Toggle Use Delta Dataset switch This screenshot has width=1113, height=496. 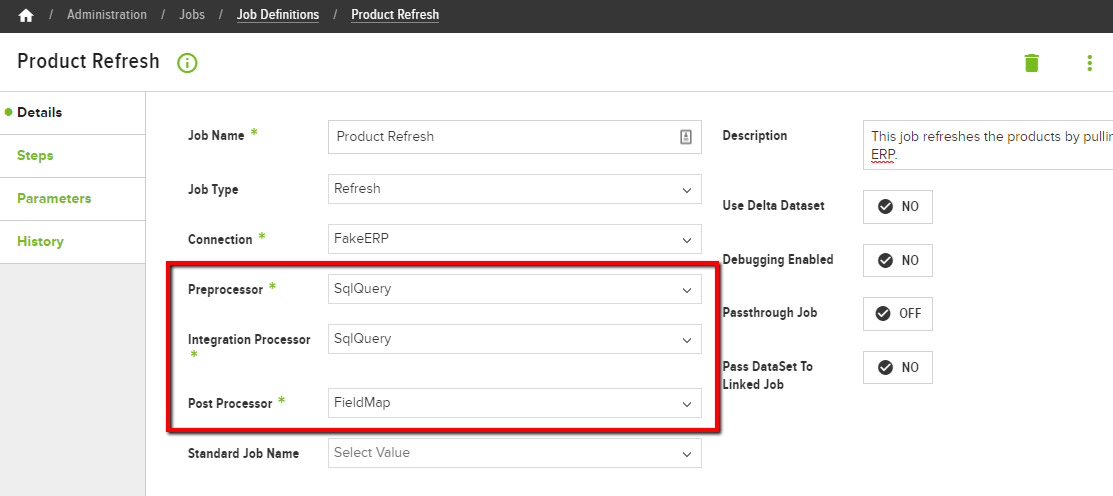click(x=898, y=206)
